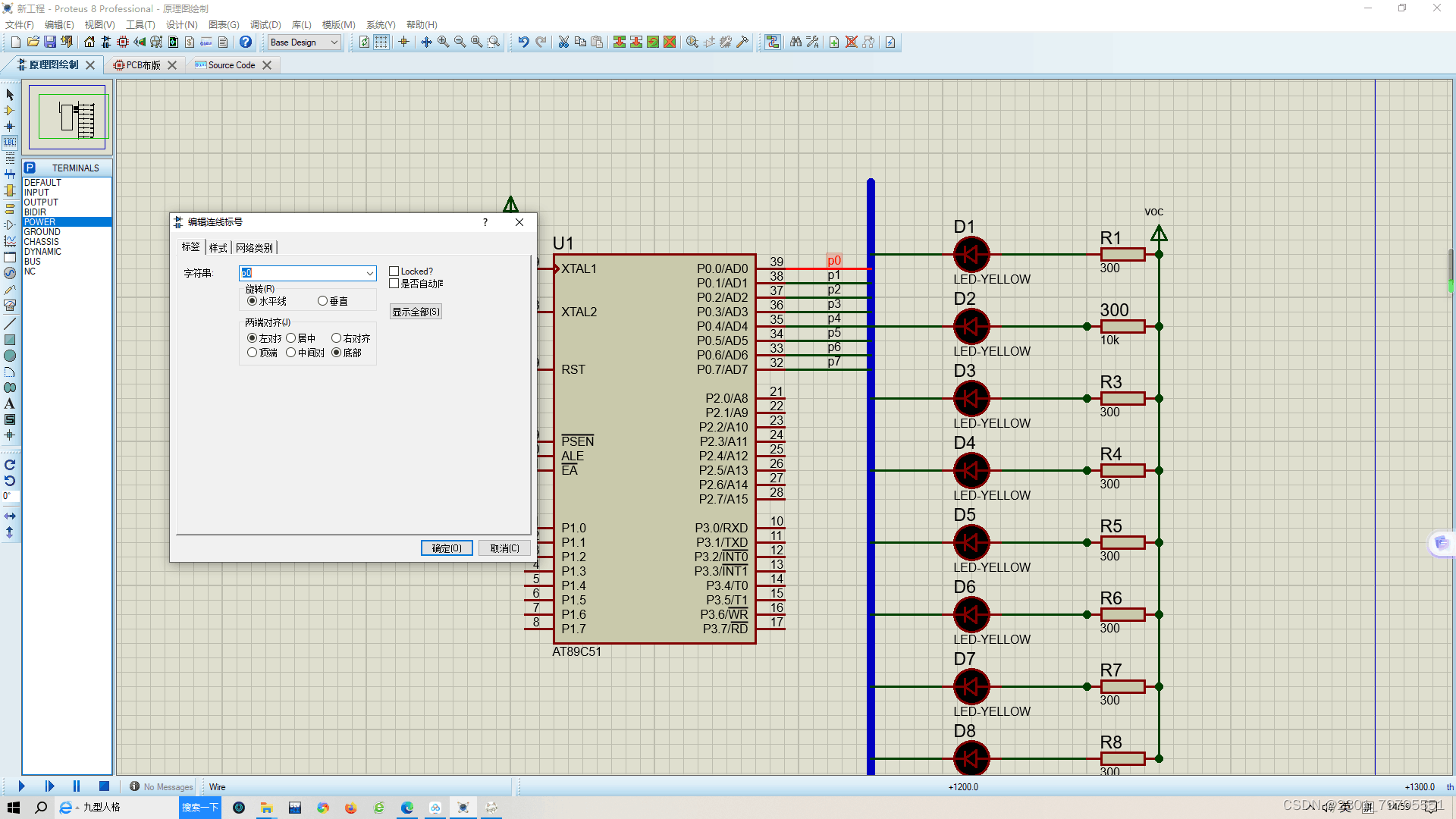Click the Cut scissors icon
Image resolution: width=1456 pixels, height=819 pixels.
tap(563, 42)
